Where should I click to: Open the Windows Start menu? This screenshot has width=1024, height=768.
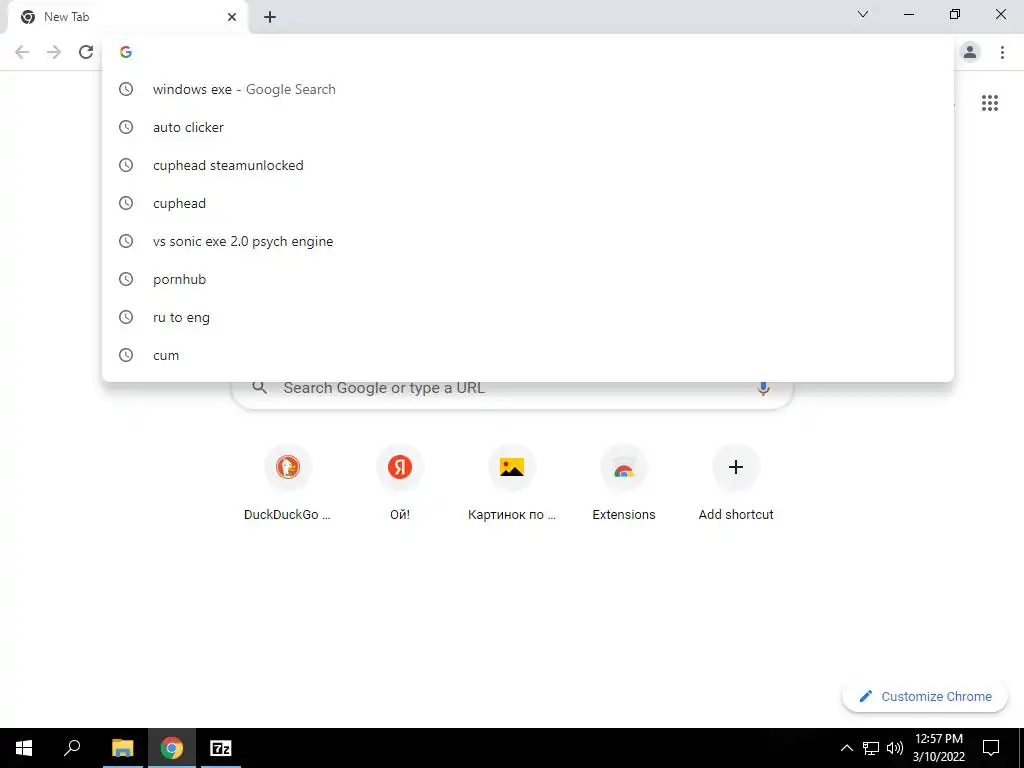point(24,748)
